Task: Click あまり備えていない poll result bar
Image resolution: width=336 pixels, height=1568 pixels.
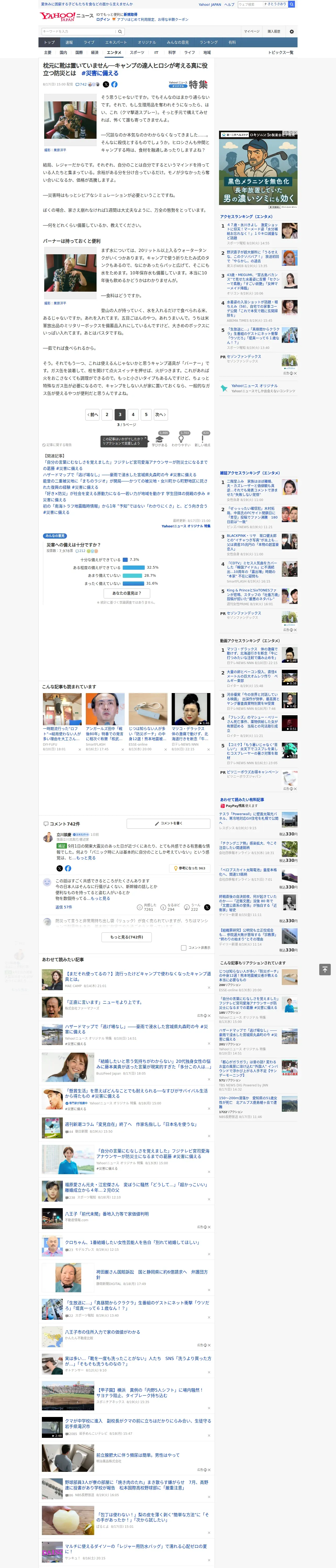Action: (x=132, y=575)
